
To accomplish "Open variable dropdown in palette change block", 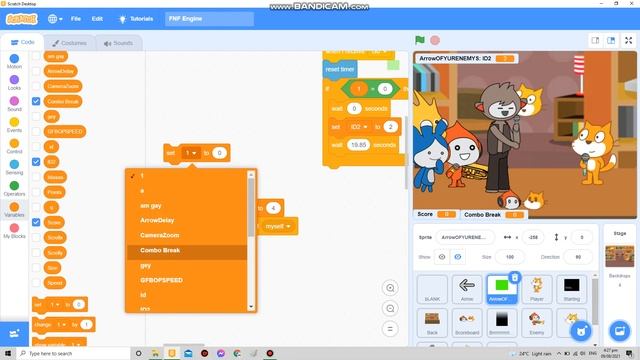I will [62, 324].
